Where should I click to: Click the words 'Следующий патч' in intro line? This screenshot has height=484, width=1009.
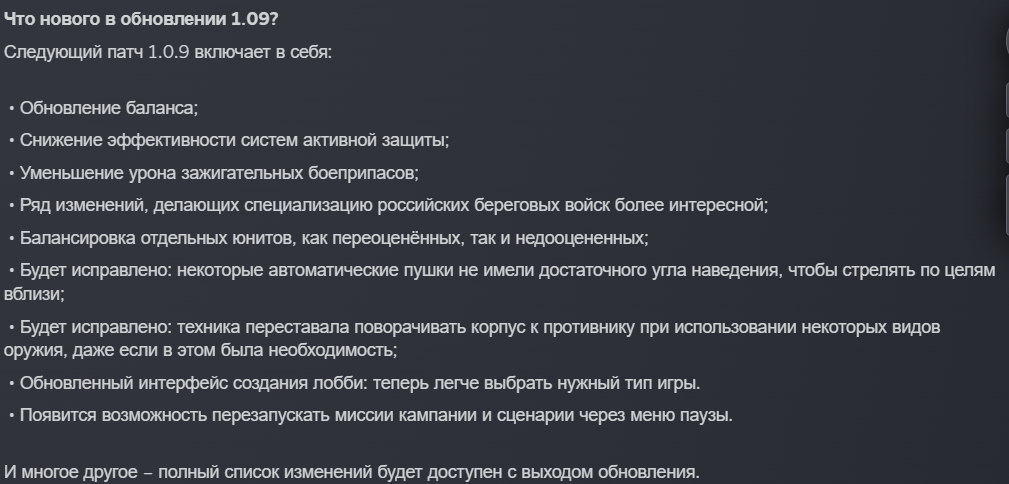[73, 52]
